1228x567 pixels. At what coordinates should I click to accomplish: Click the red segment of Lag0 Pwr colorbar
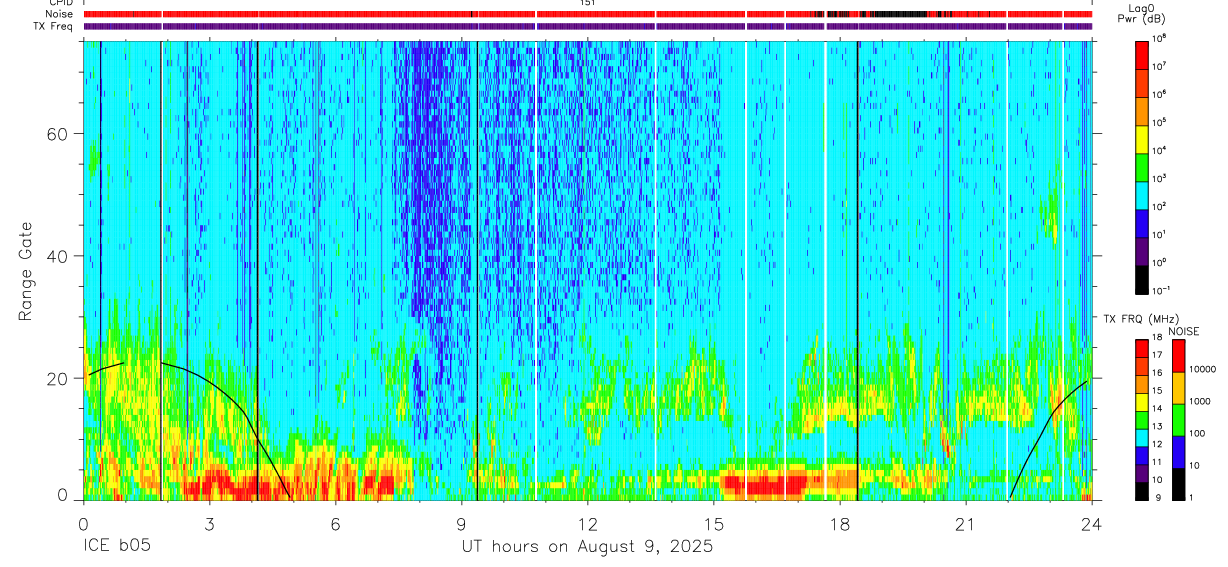[x=1142, y=53]
